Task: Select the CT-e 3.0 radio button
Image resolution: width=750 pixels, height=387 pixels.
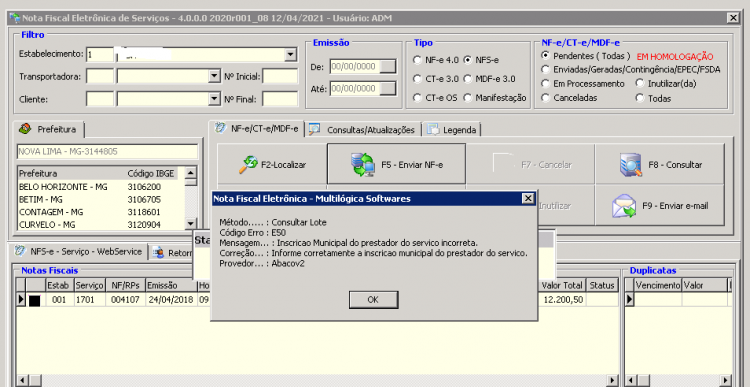Action: [417, 79]
